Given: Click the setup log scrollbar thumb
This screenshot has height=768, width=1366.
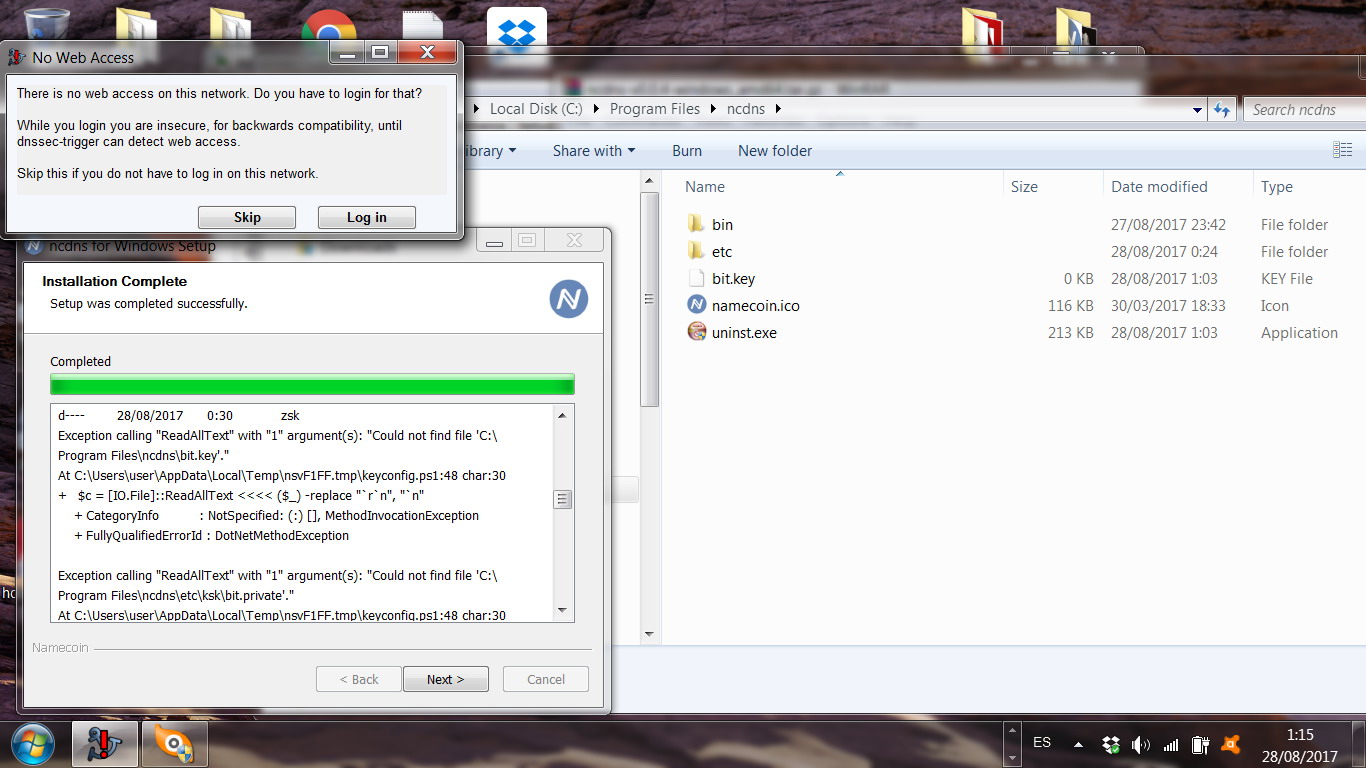Looking at the screenshot, I should point(562,499).
